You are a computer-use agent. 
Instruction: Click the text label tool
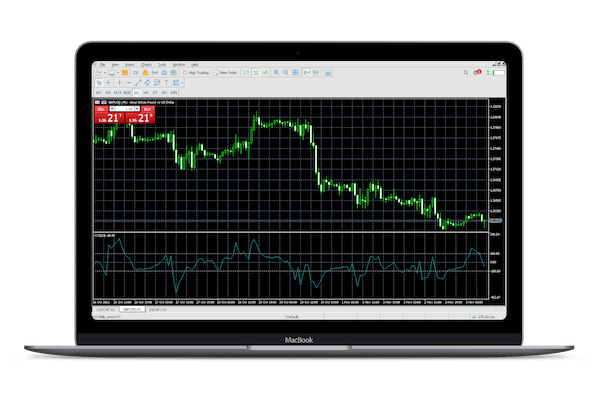tap(166, 82)
